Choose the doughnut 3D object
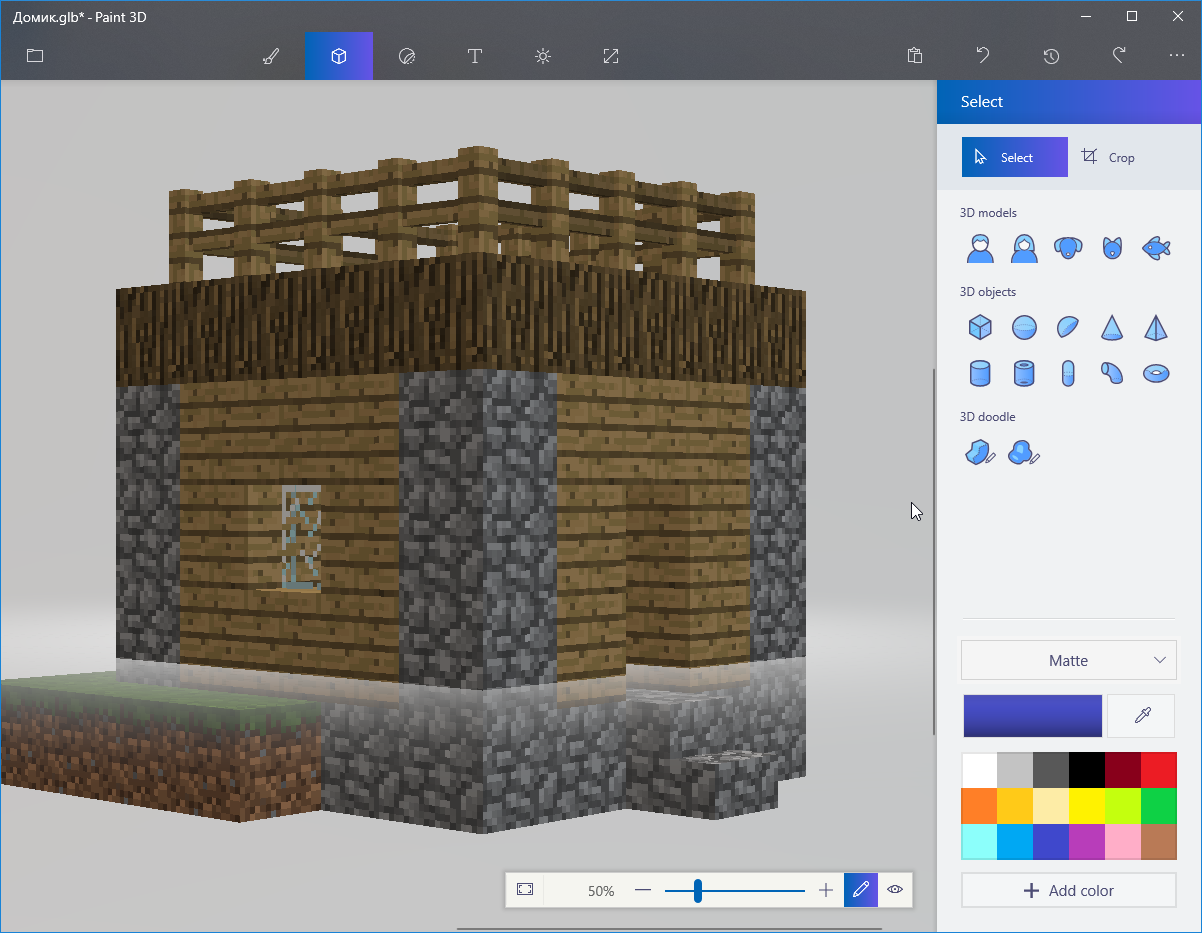The height and width of the screenshot is (933, 1202). tap(1156, 373)
